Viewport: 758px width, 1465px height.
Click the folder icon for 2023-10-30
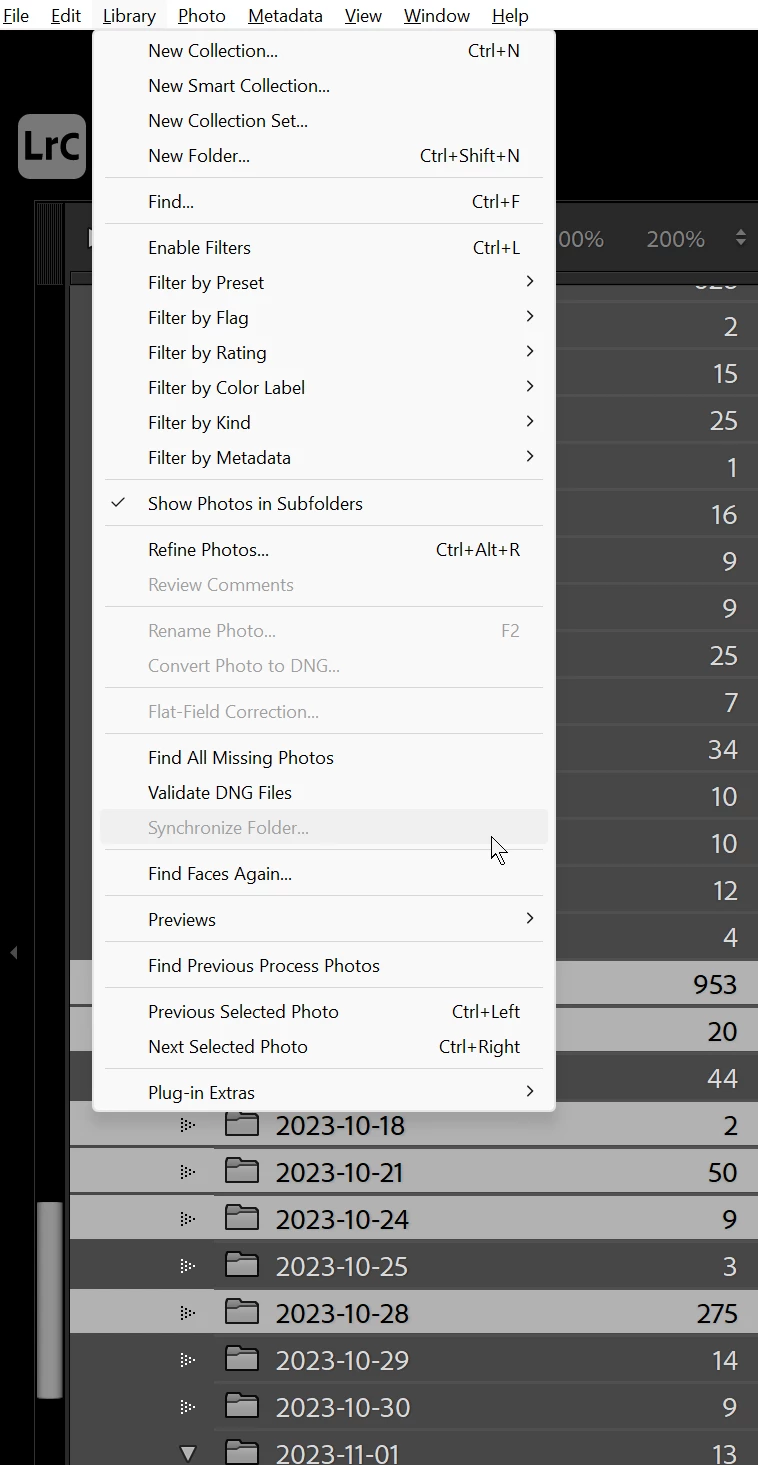click(241, 1406)
